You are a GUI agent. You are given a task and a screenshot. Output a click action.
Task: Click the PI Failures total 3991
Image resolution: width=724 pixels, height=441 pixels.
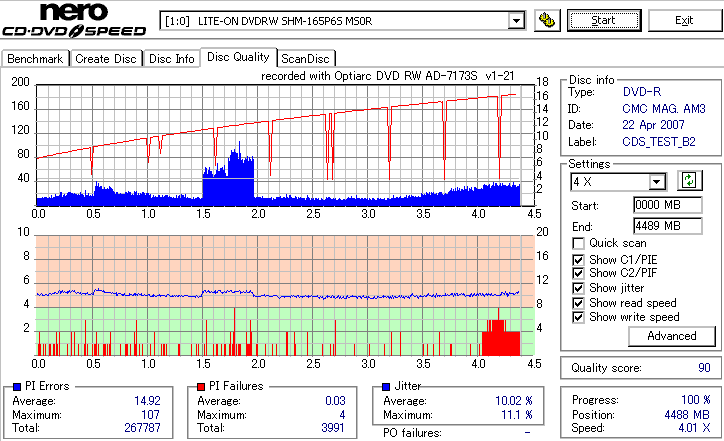[333, 428]
